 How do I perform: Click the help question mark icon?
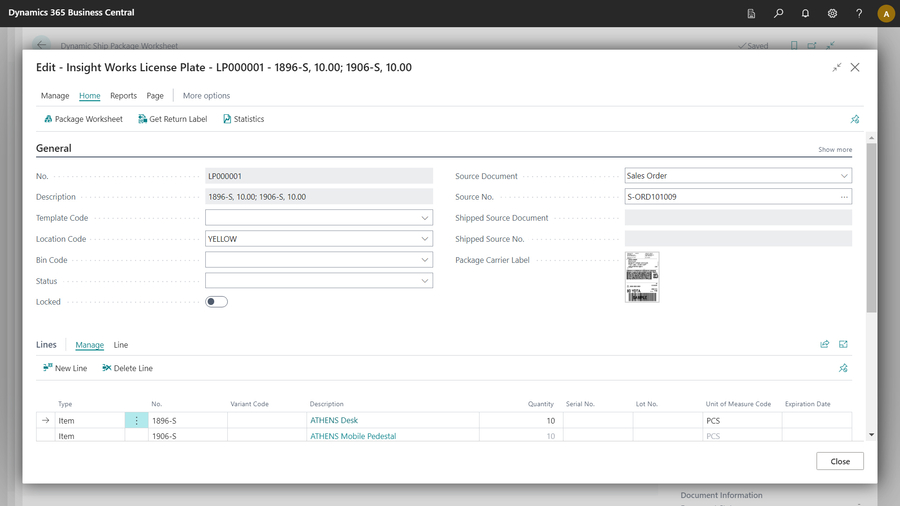point(859,13)
